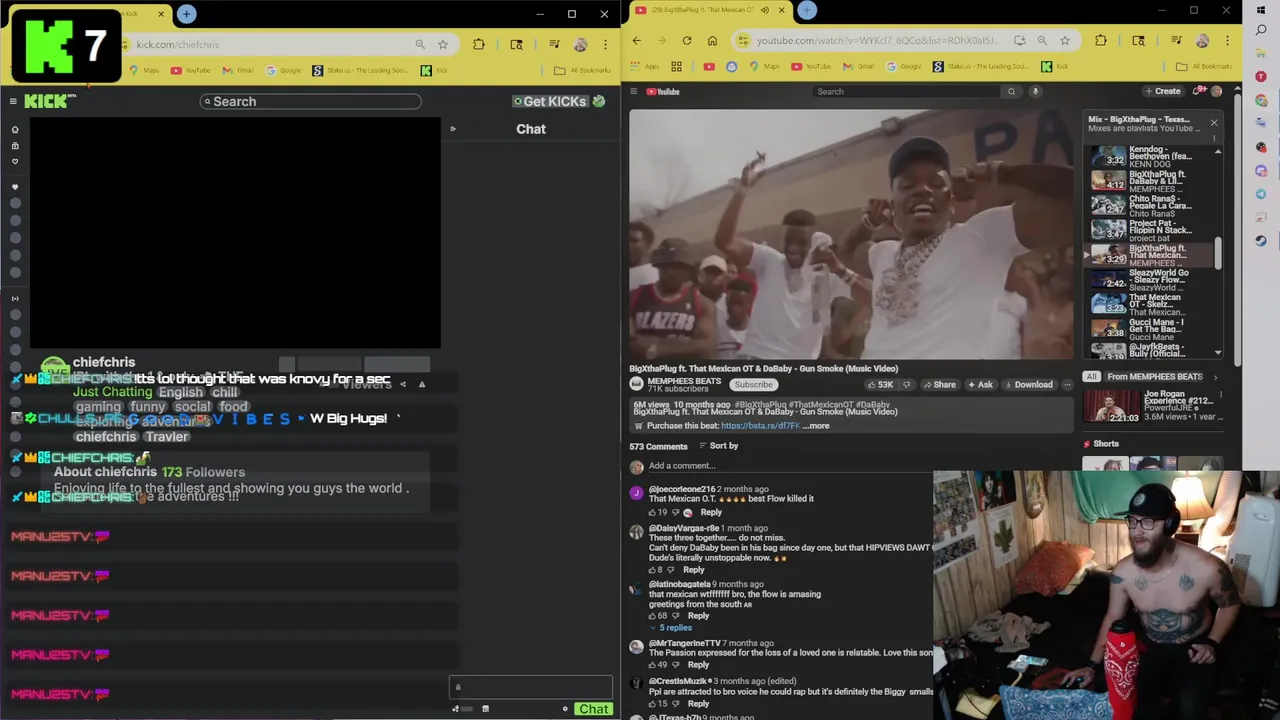Viewport: 1280px width, 720px height.
Task: Mute the YouTube tab via speaker icon
Action: point(765,10)
